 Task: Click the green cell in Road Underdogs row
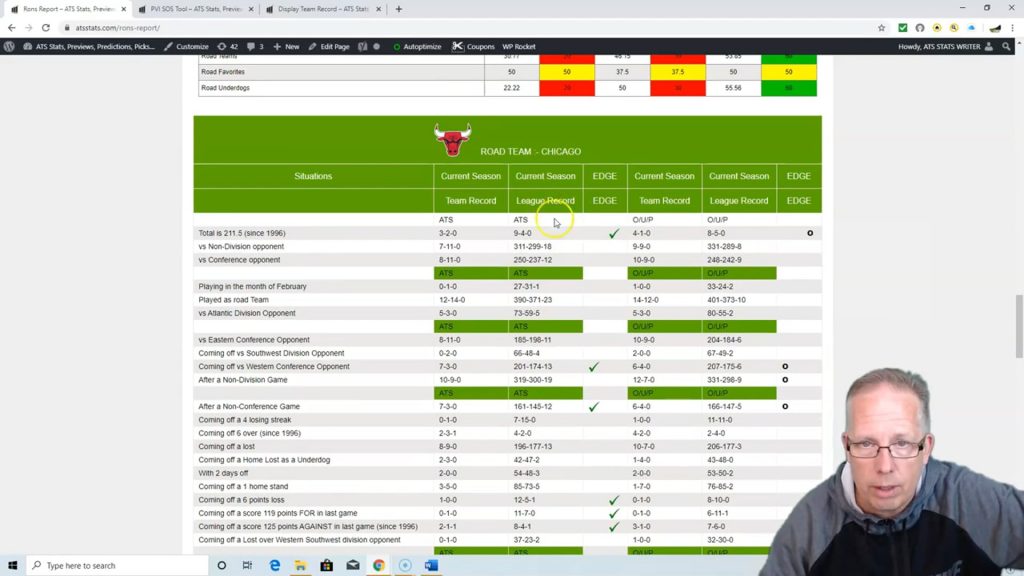(x=788, y=88)
